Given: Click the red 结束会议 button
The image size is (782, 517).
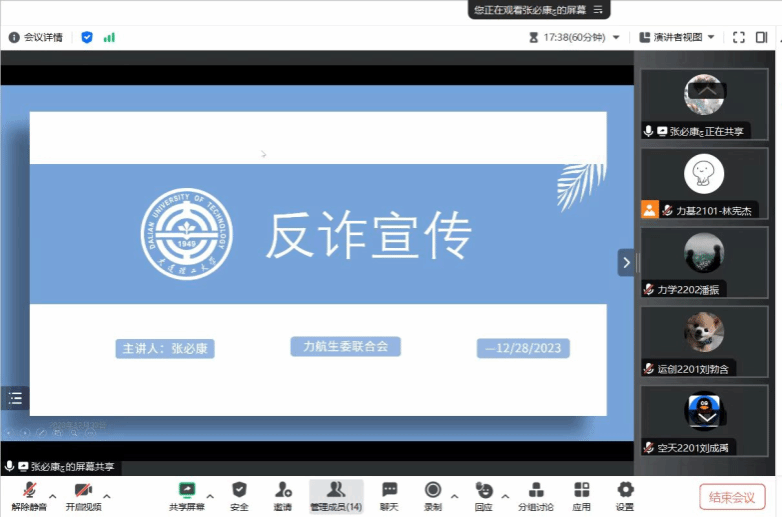Looking at the screenshot, I should click(x=732, y=496).
